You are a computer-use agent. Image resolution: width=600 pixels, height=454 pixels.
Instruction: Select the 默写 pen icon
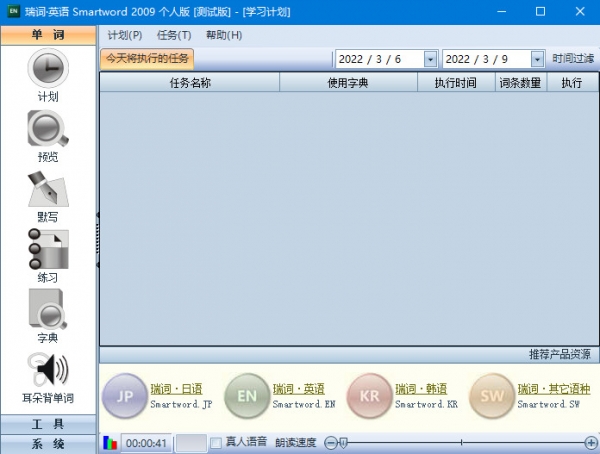[48, 189]
